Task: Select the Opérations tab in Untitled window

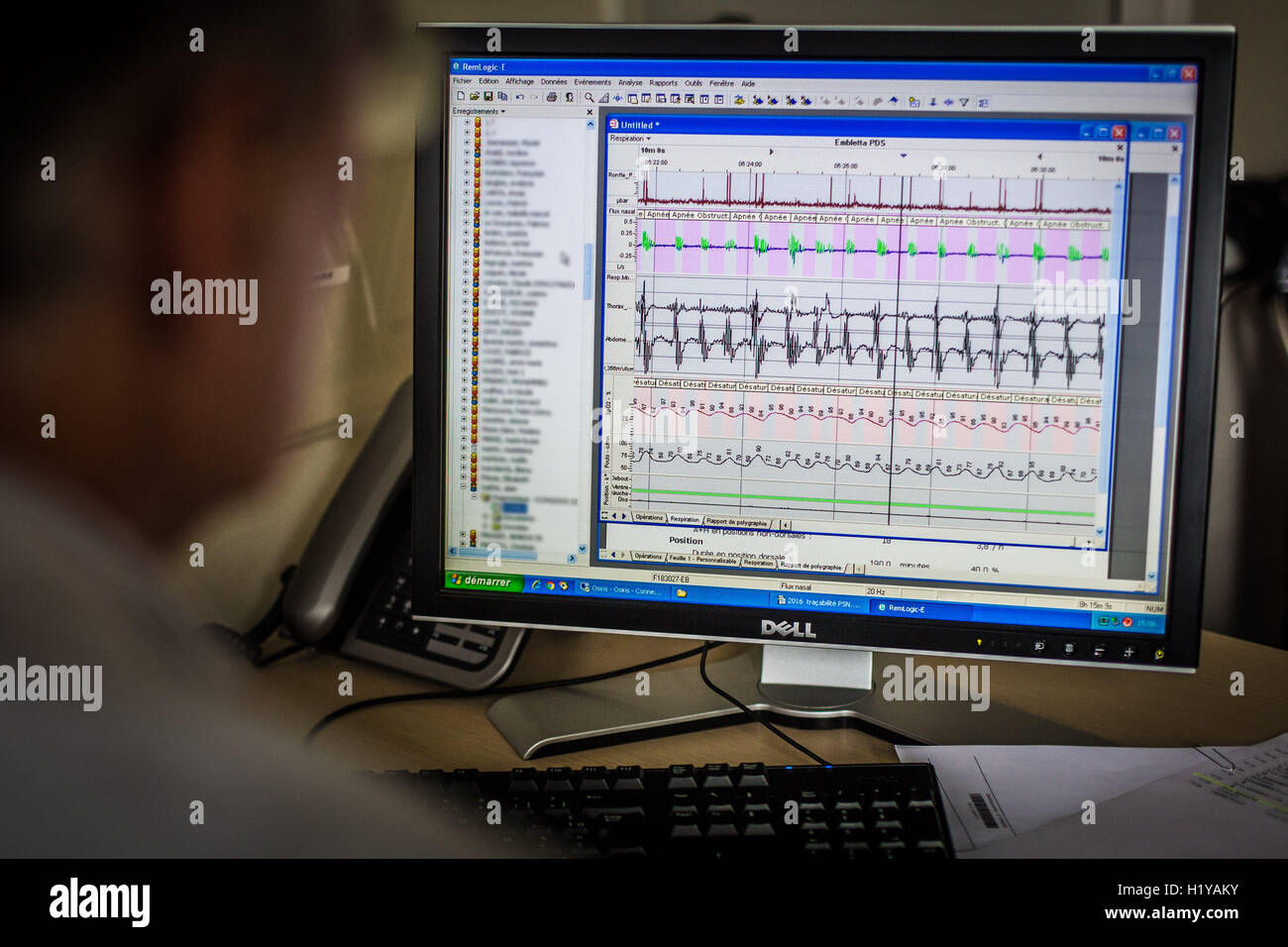Action: [x=649, y=517]
